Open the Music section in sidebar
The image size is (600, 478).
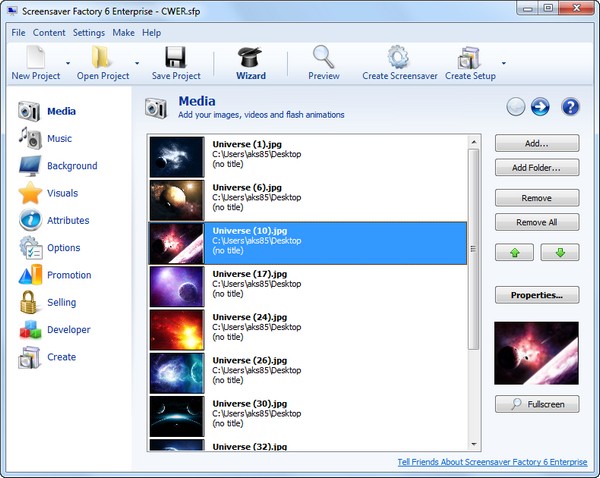(x=59, y=139)
